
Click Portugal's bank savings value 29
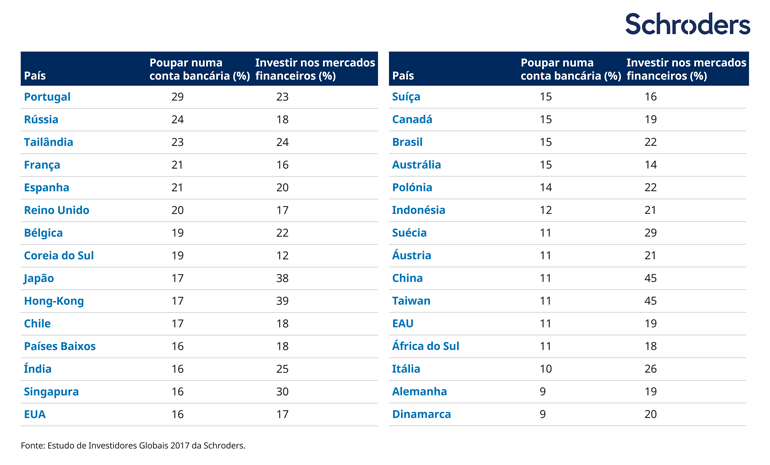(178, 97)
